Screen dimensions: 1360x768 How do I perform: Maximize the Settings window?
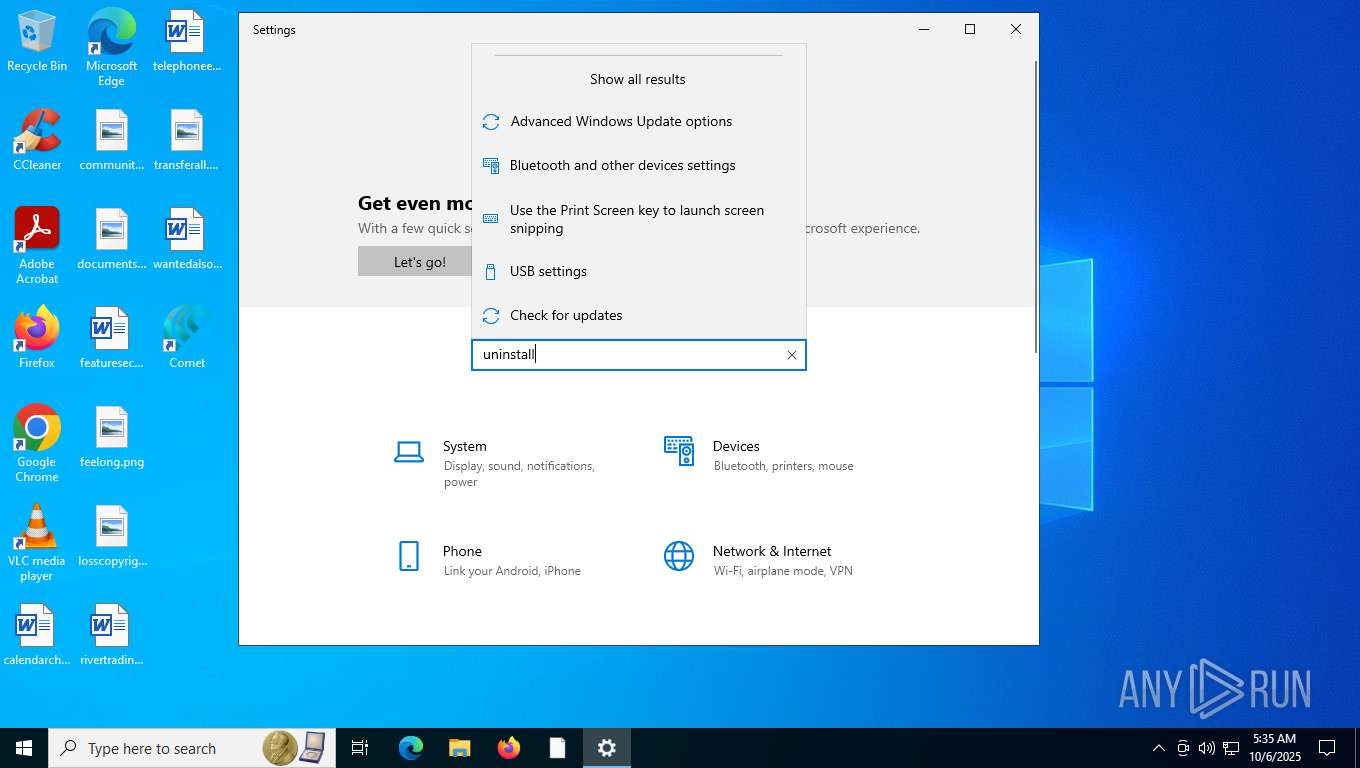pyautogui.click(x=969, y=30)
